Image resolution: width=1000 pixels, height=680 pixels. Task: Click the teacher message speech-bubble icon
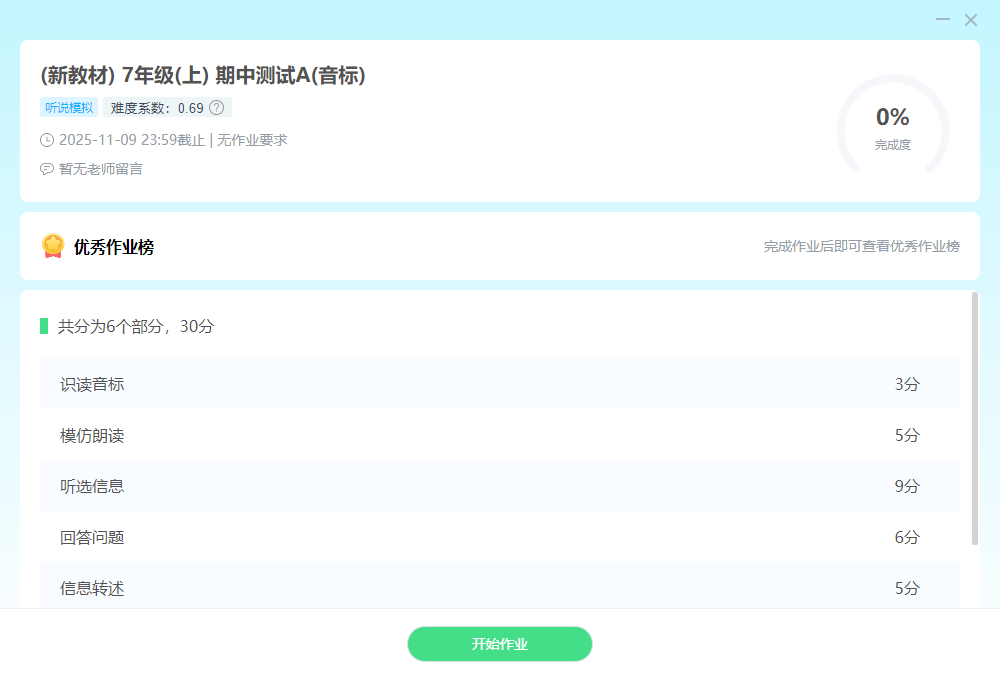(47, 169)
